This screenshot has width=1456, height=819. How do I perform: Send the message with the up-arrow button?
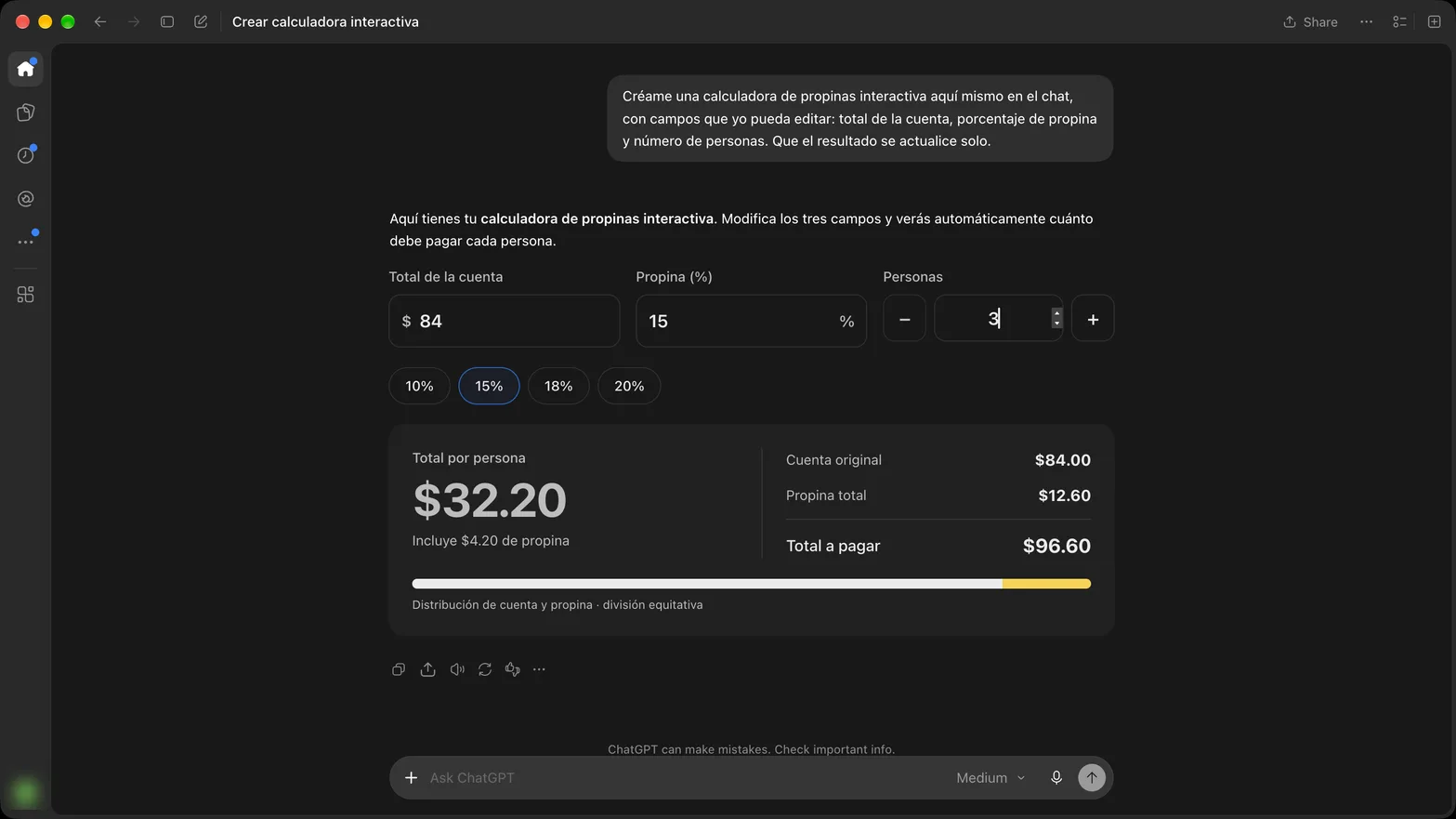[1092, 777]
